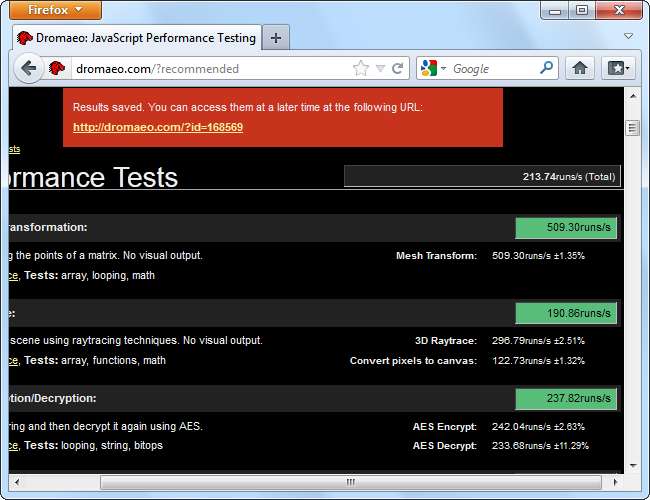
Task: Reload the page with the refresh icon
Action: pyautogui.click(x=397, y=68)
